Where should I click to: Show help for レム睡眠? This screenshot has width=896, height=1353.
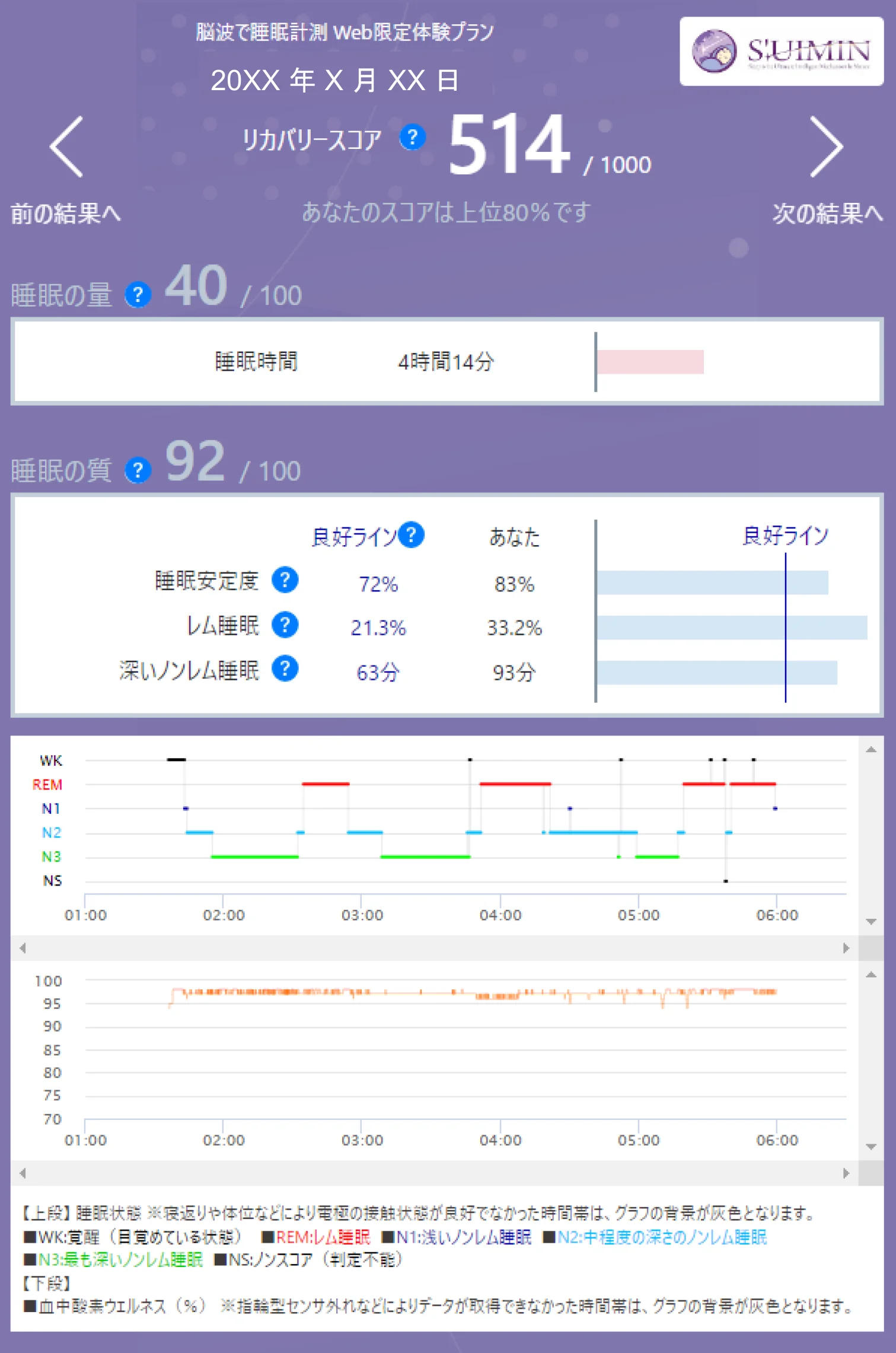click(x=285, y=625)
